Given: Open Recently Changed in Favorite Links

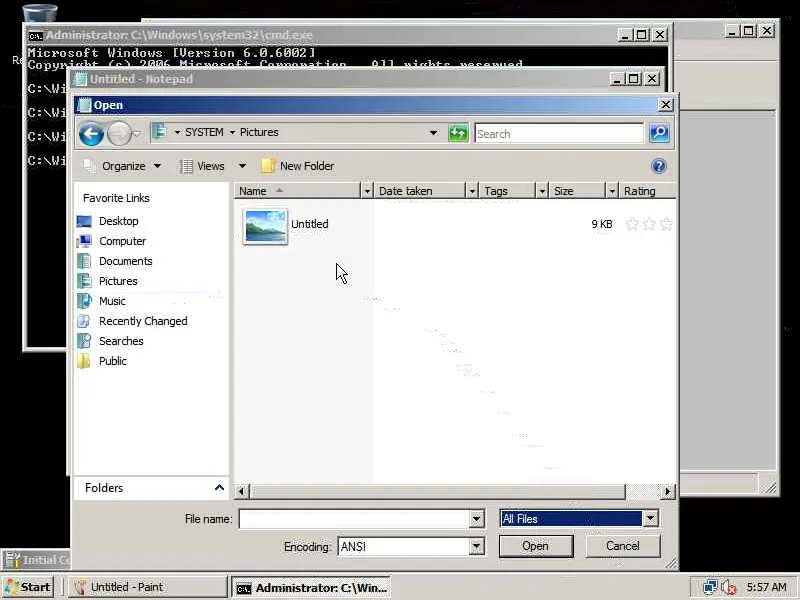Looking at the screenshot, I should 143,321.
